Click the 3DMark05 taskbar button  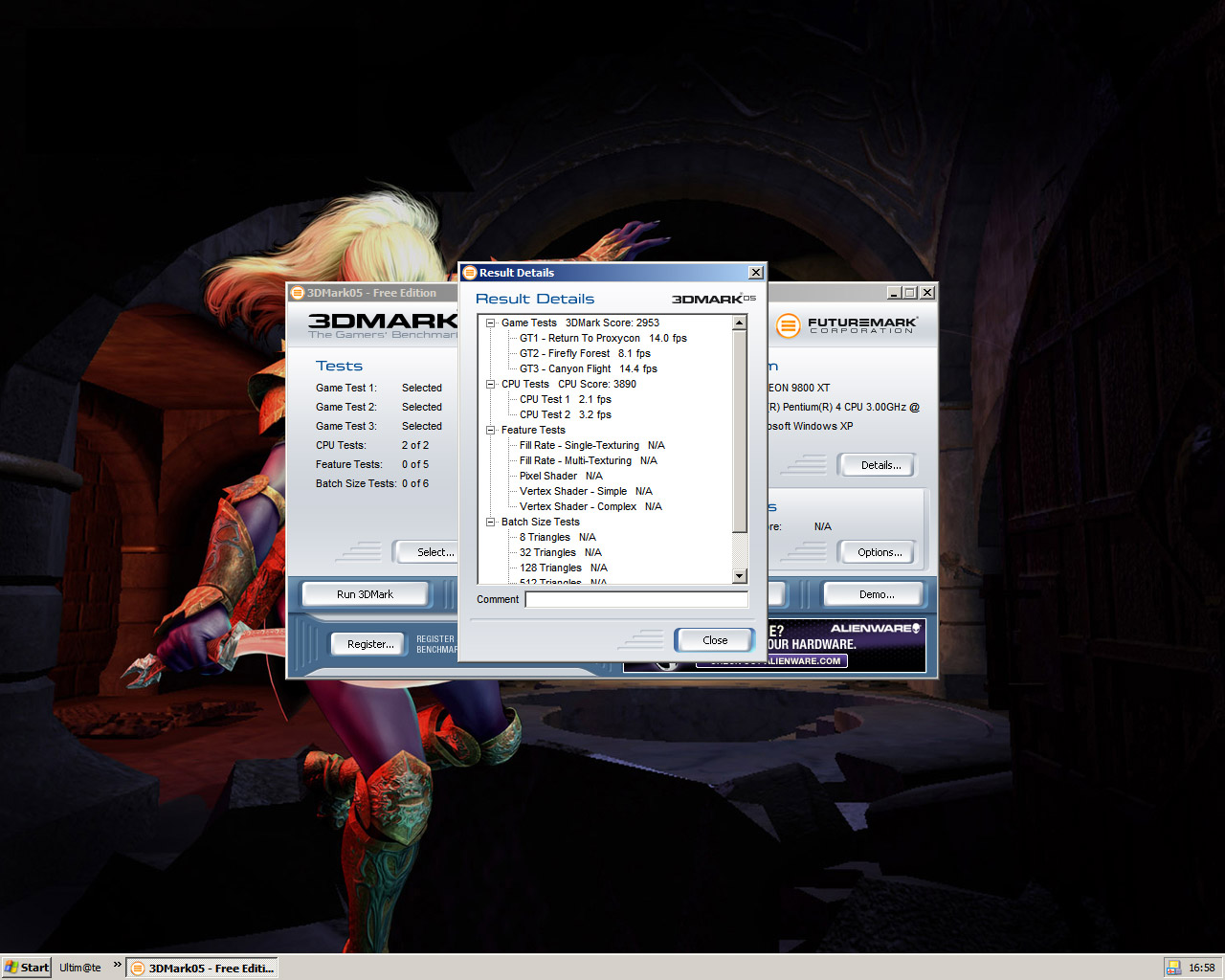click(202, 969)
